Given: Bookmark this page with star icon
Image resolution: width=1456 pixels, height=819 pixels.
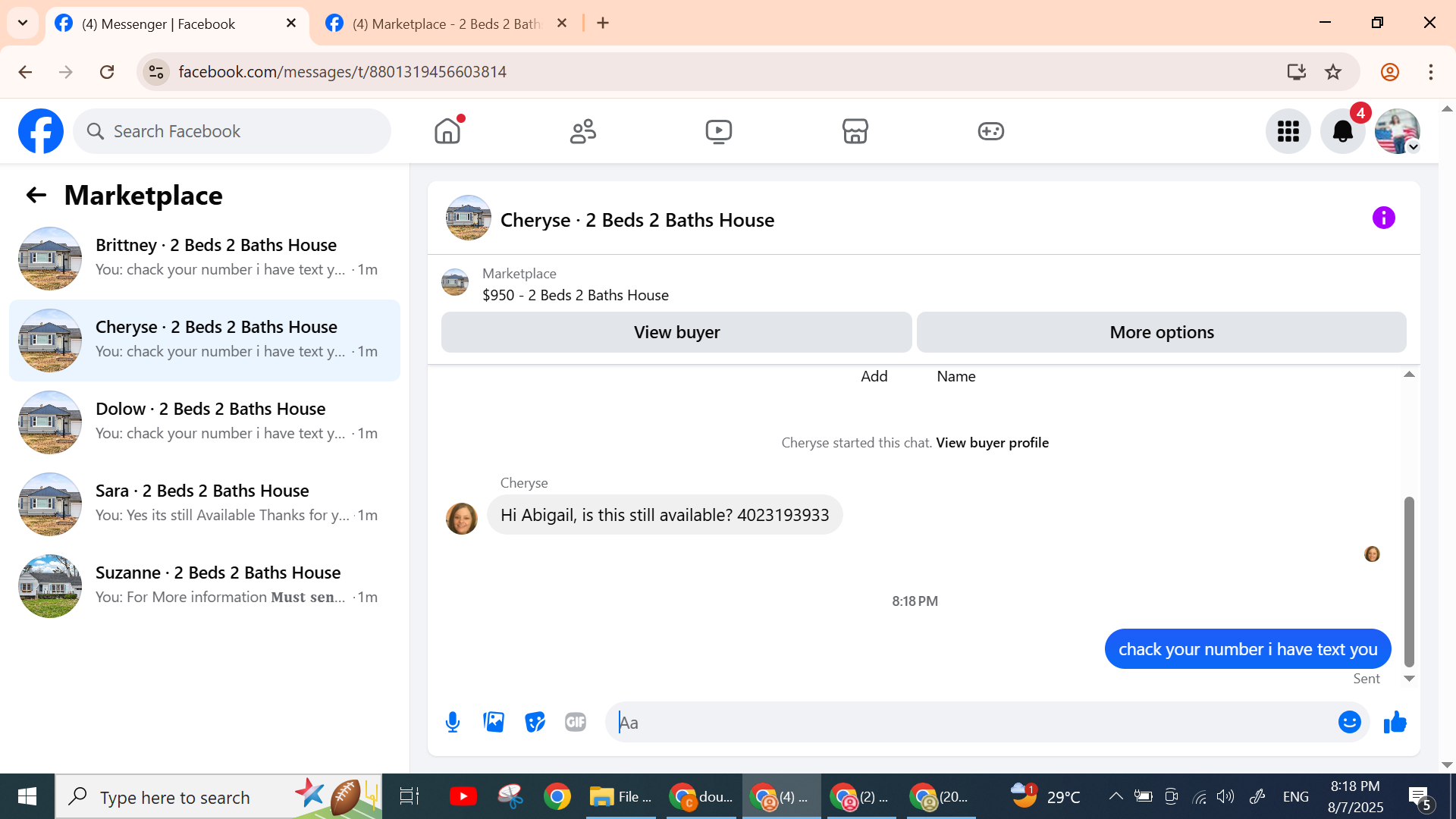Looking at the screenshot, I should [x=1333, y=72].
